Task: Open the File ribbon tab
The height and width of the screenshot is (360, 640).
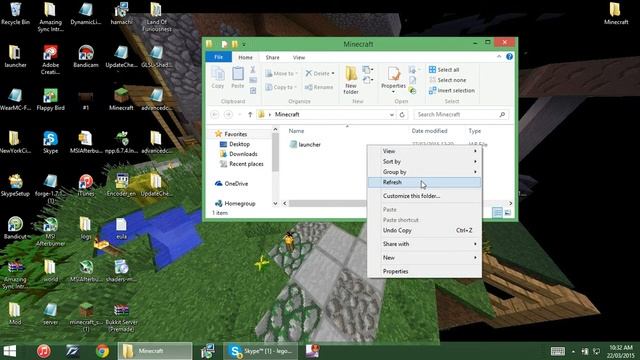Action: [218, 57]
